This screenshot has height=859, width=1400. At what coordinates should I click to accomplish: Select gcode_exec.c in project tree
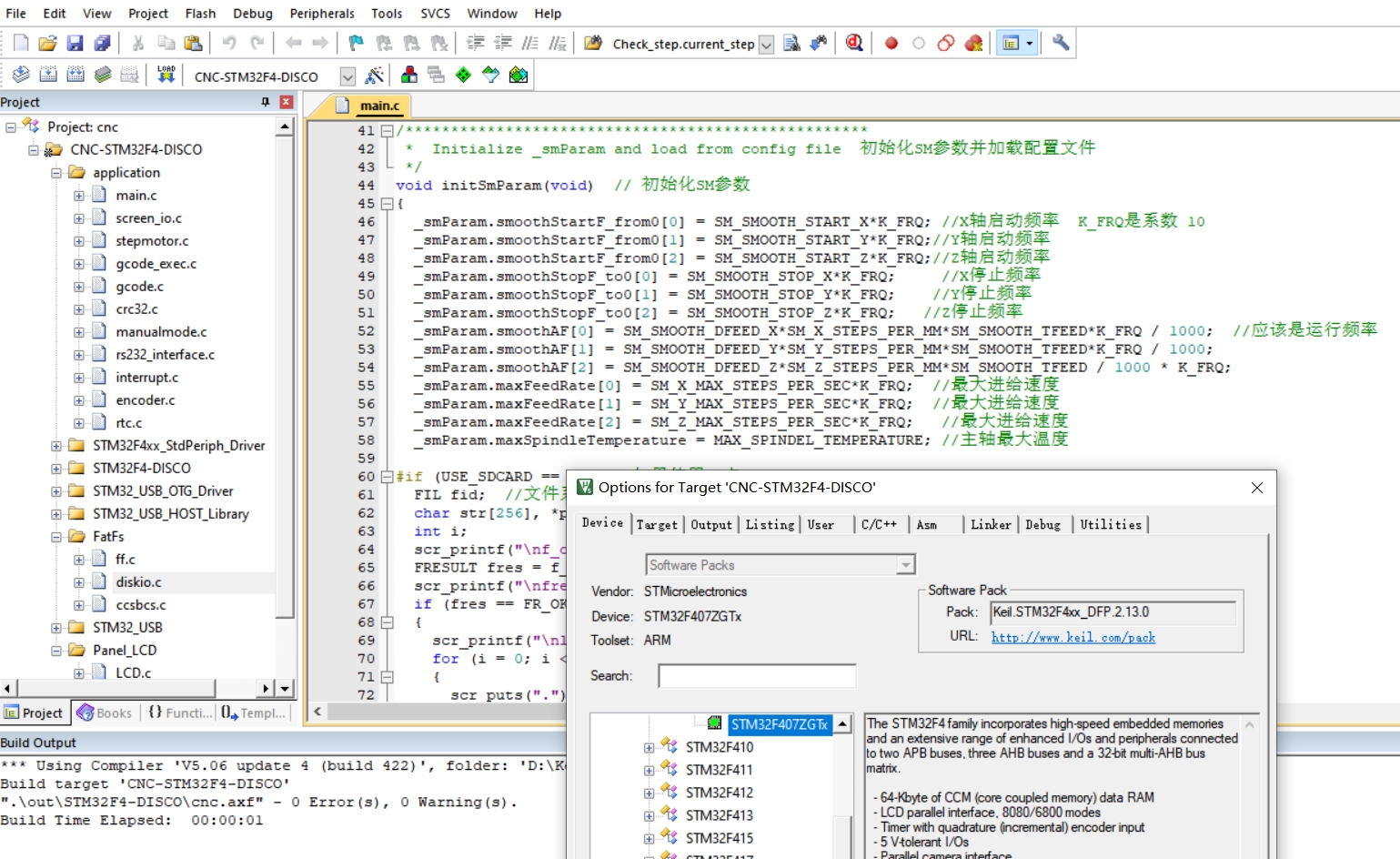pyautogui.click(x=156, y=264)
